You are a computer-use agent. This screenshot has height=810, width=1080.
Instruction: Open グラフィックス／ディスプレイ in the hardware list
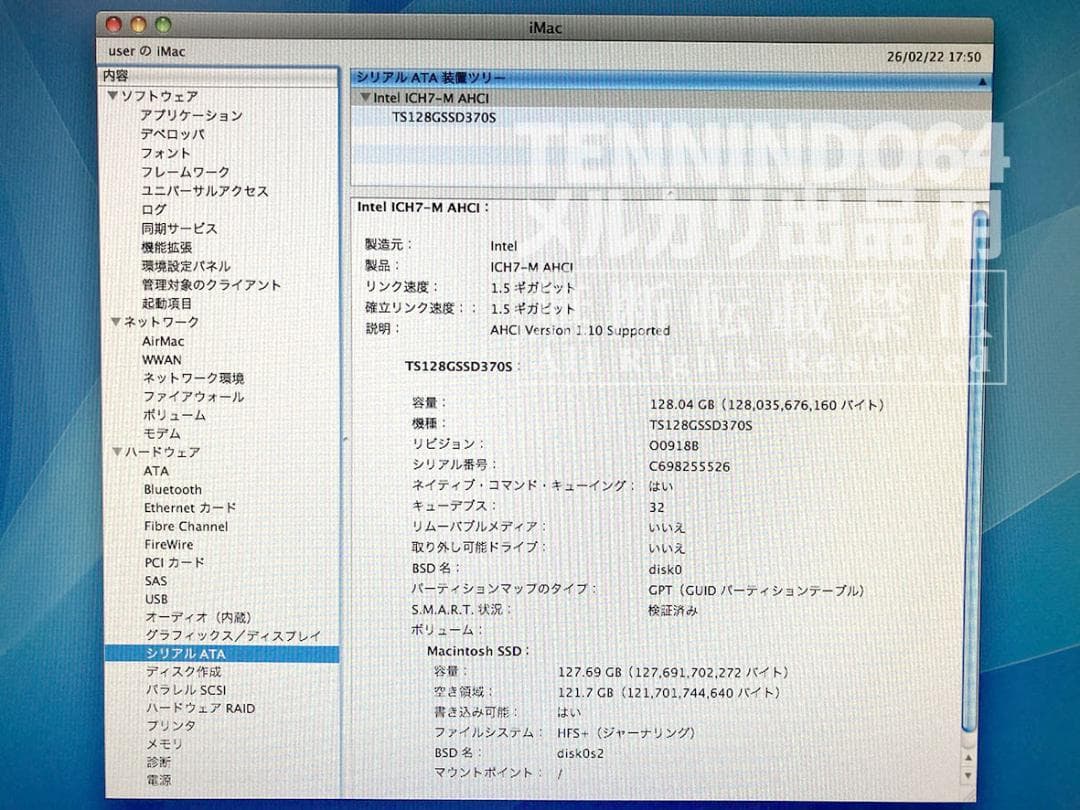(x=233, y=635)
